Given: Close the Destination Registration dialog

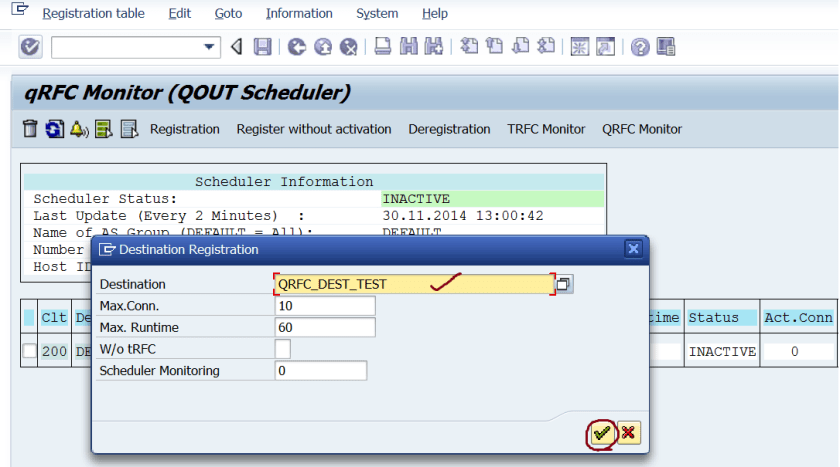Looking at the screenshot, I should [x=633, y=249].
